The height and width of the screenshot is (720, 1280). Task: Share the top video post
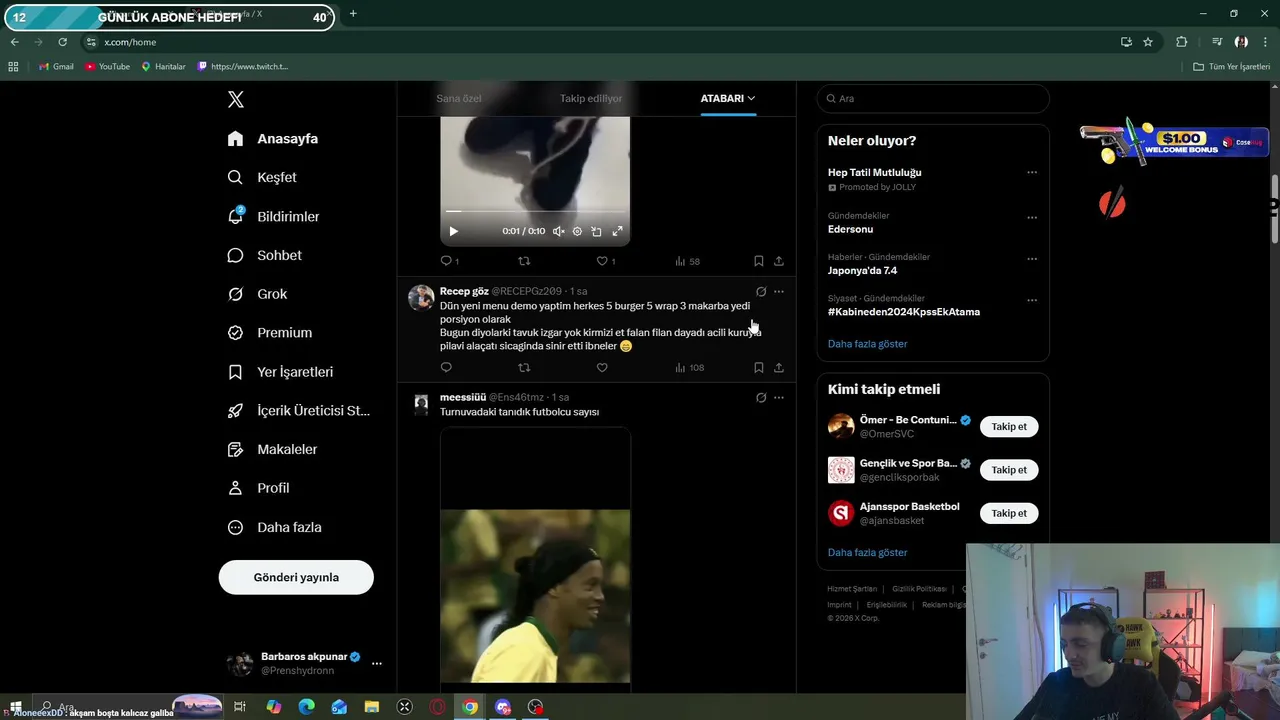(x=779, y=261)
